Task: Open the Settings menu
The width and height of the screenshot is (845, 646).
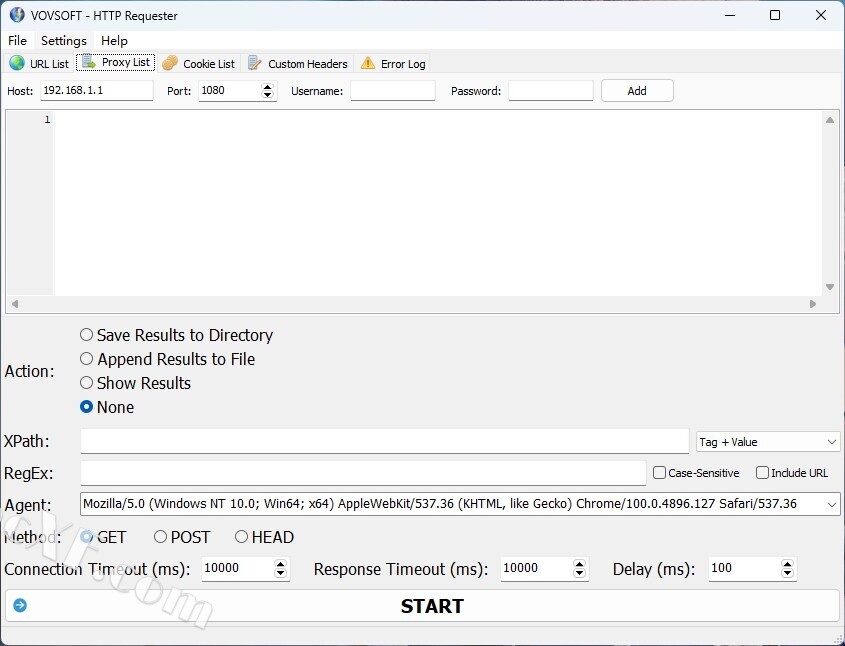Action: click(64, 40)
